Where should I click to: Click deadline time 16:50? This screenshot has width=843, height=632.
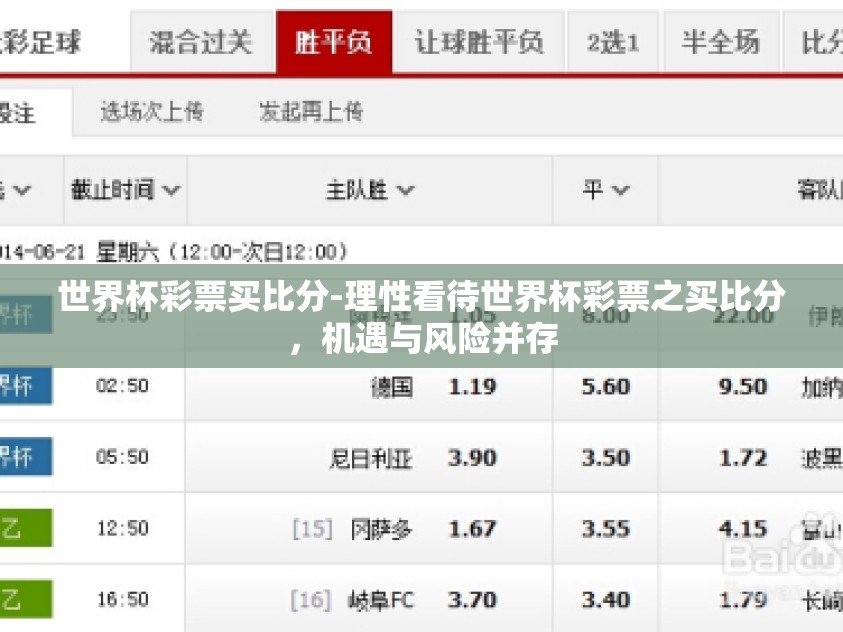click(x=123, y=599)
